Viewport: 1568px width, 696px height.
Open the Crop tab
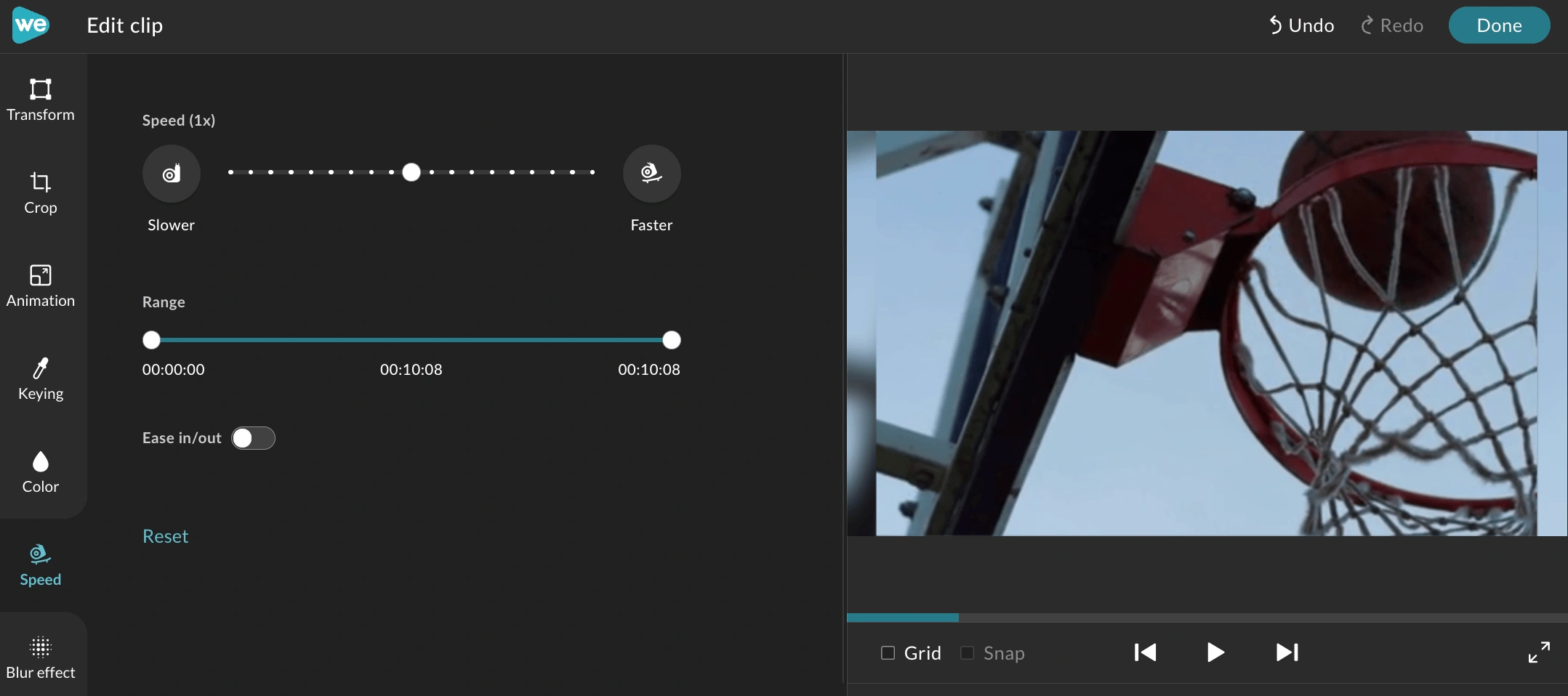pos(41,193)
